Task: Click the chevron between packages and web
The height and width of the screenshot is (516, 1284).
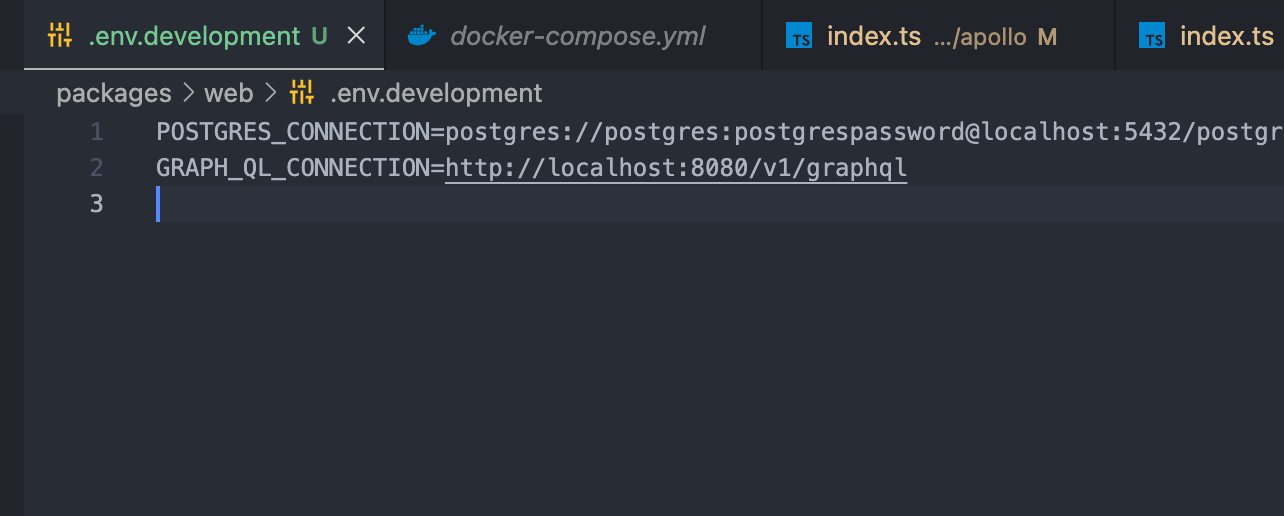Action: [x=188, y=94]
